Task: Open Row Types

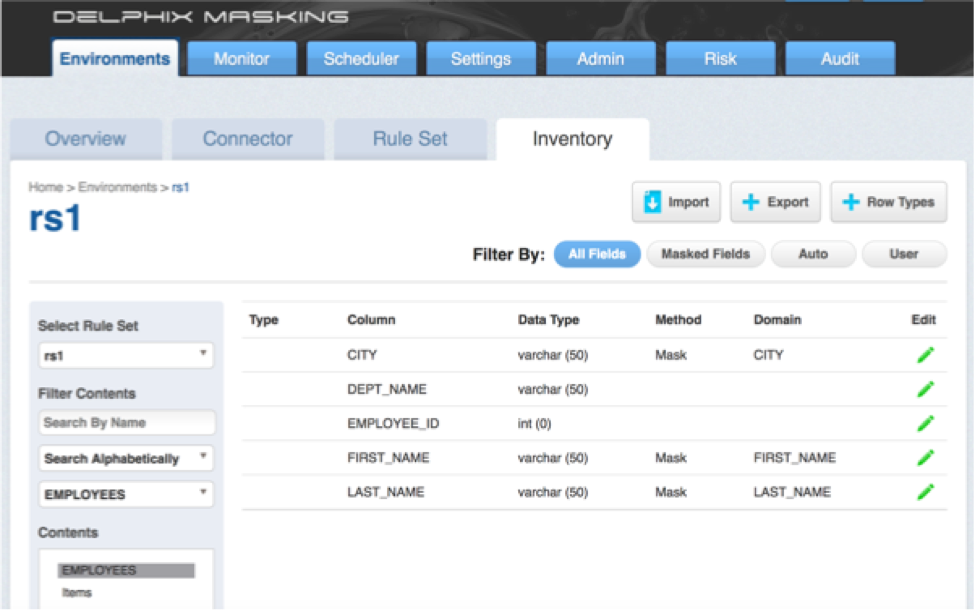Action: [x=888, y=202]
